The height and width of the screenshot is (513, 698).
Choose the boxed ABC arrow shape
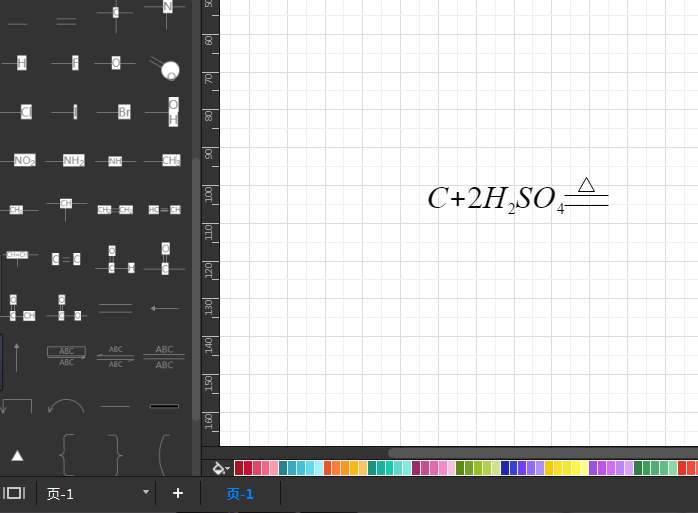[x=66, y=356]
